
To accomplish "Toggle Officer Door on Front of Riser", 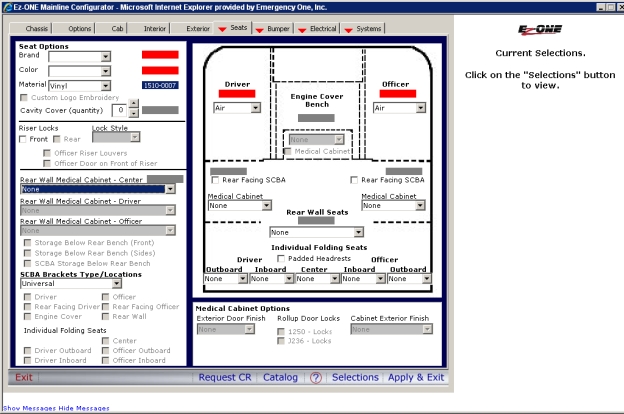I will tap(47, 164).
